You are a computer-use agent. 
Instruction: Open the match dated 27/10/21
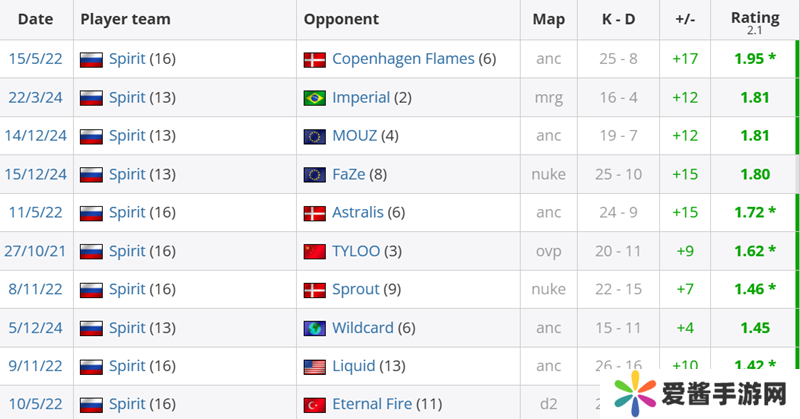(x=35, y=251)
